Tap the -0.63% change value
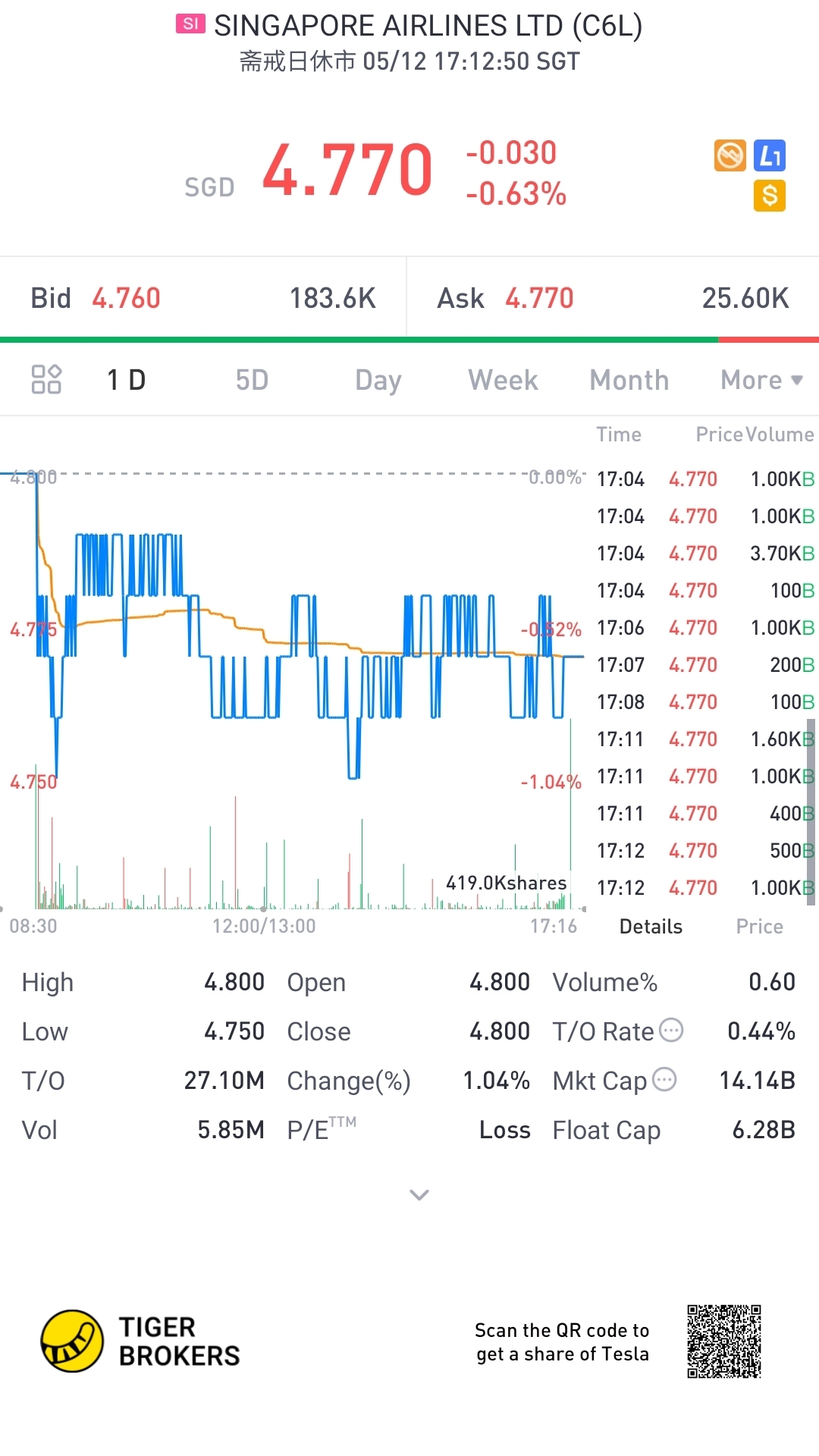 [516, 194]
